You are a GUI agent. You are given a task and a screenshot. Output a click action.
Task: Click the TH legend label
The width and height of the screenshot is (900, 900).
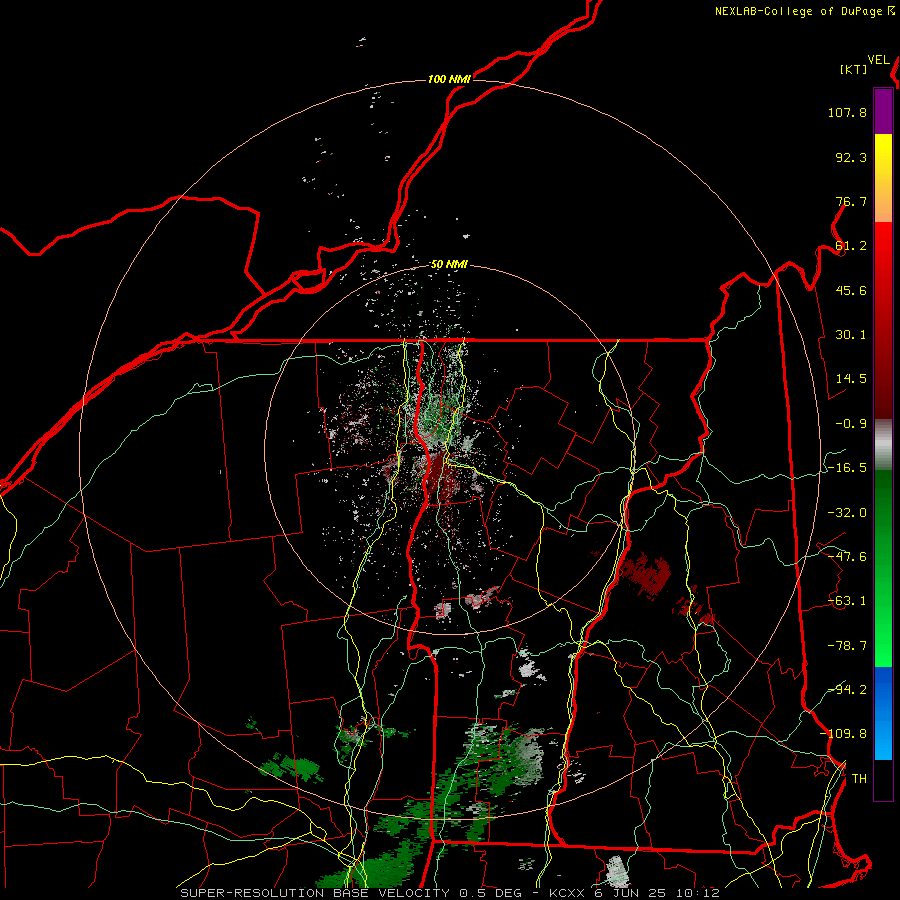[859, 779]
